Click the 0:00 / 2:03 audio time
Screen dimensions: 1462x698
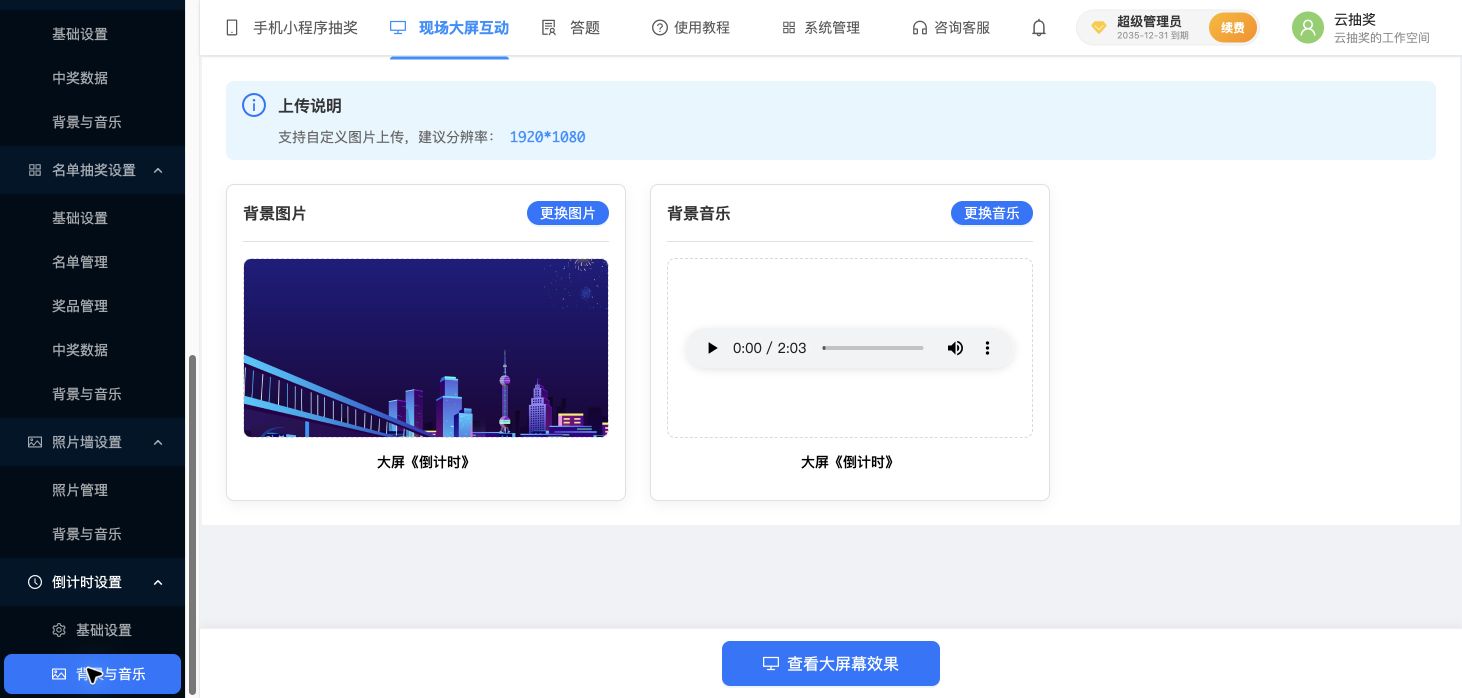769,348
